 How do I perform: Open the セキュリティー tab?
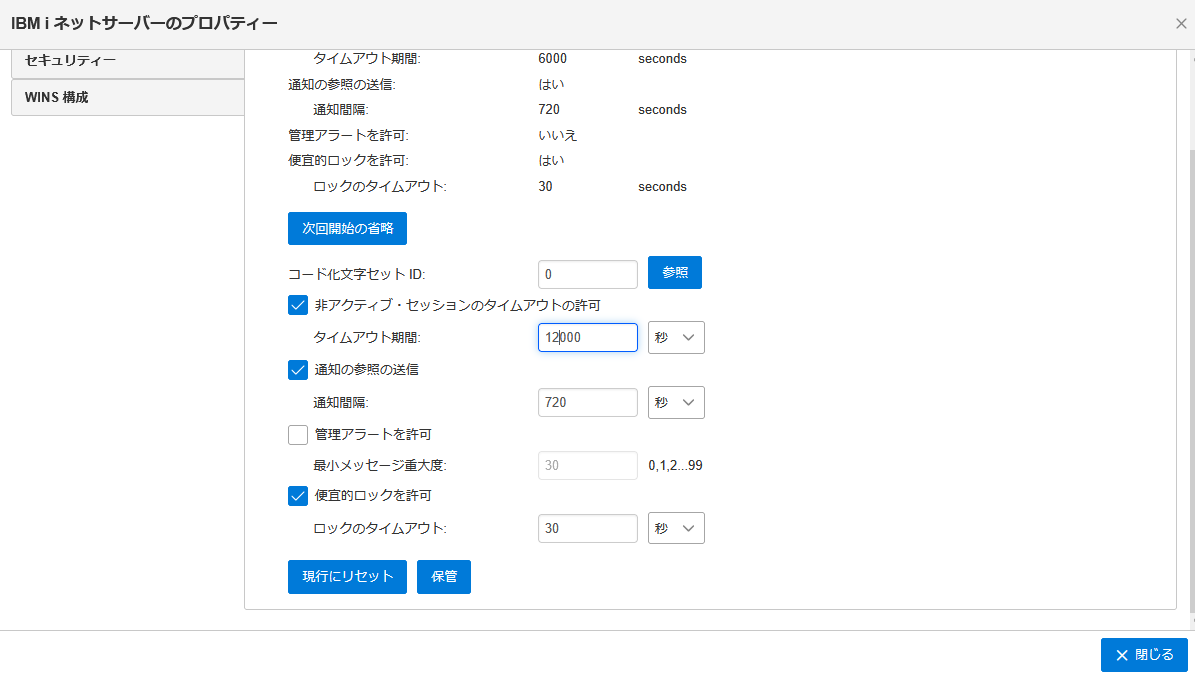coord(128,61)
